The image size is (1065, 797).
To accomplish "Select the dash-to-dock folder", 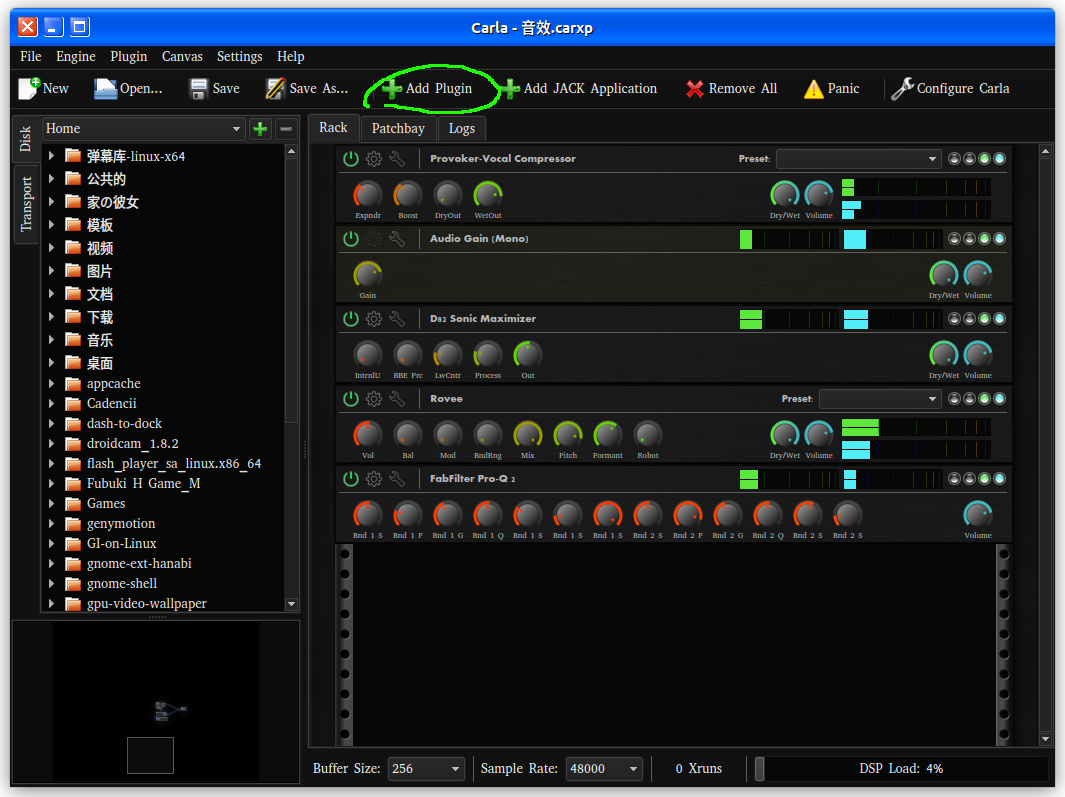I will [124, 423].
